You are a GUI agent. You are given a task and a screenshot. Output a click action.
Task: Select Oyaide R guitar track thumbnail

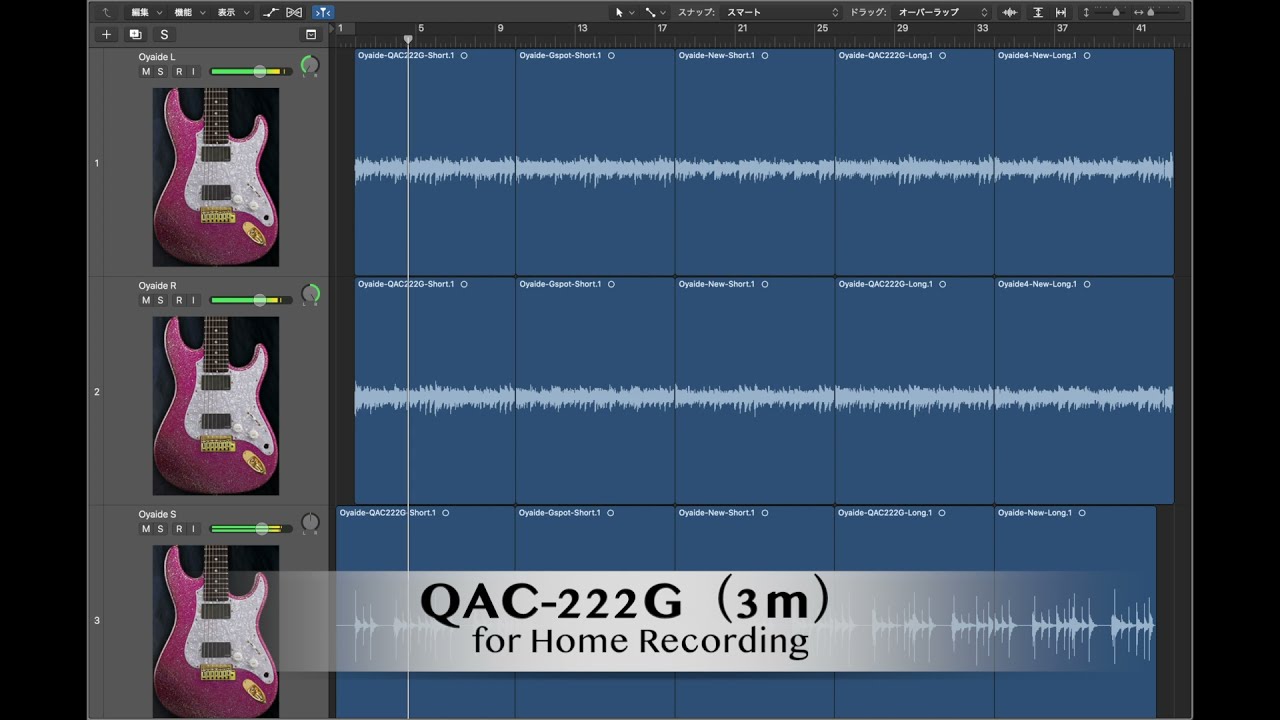(x=216, y=406)
